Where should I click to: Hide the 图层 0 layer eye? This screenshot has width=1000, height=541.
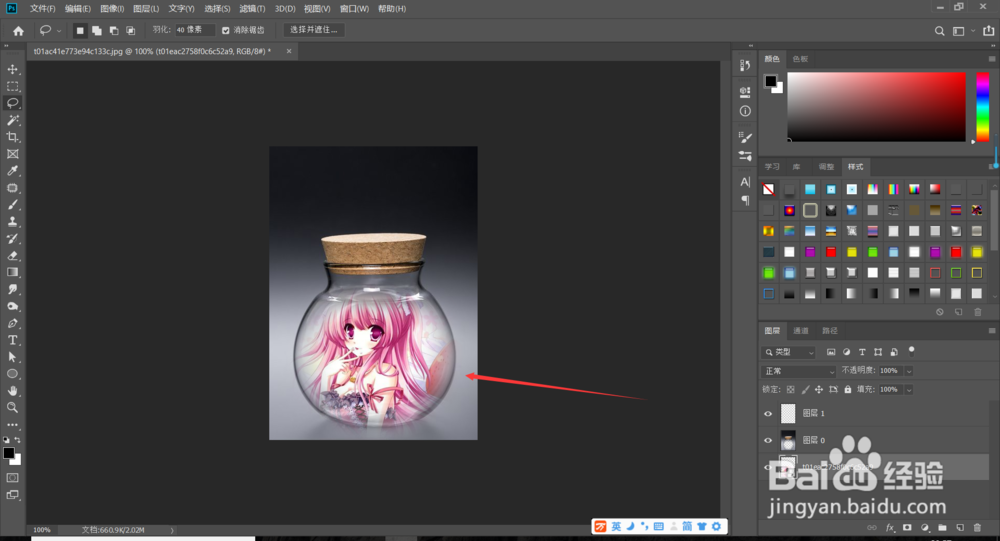768,440
